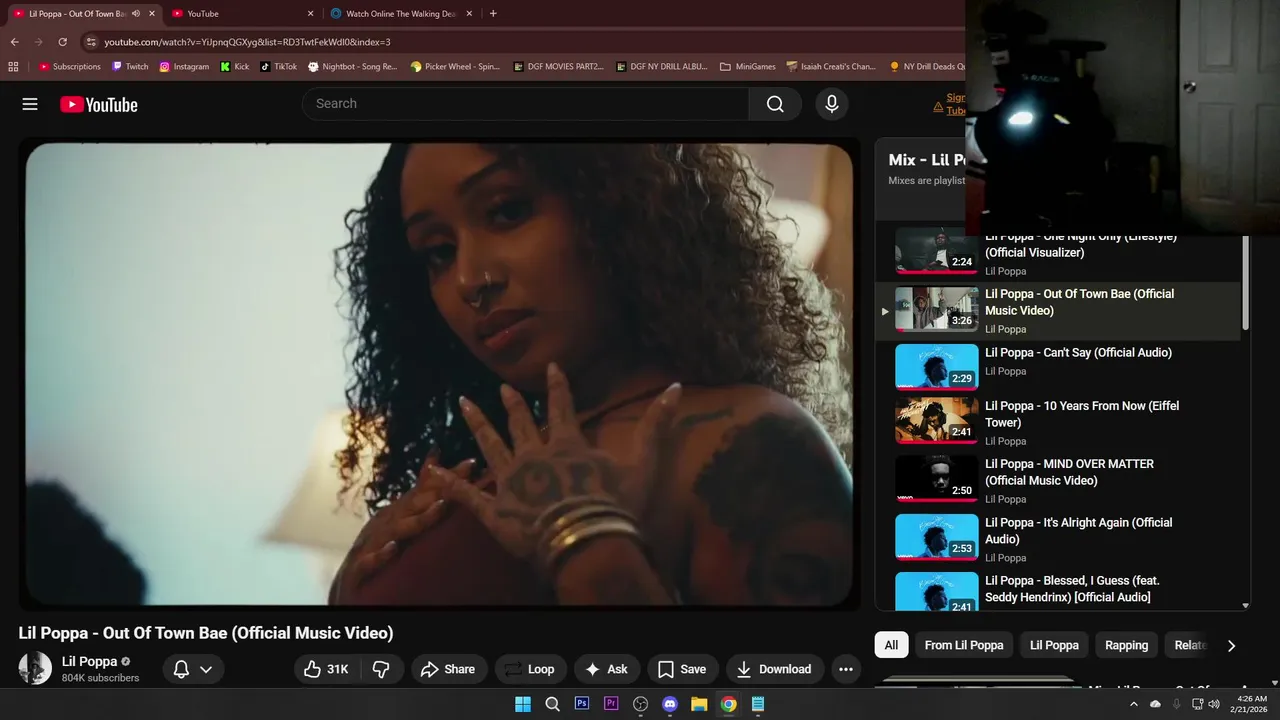Image resolution: width=1280 pixels, height=720 pixels.
Task: Open OBS Studio from the taskbar
Action: 641,704
